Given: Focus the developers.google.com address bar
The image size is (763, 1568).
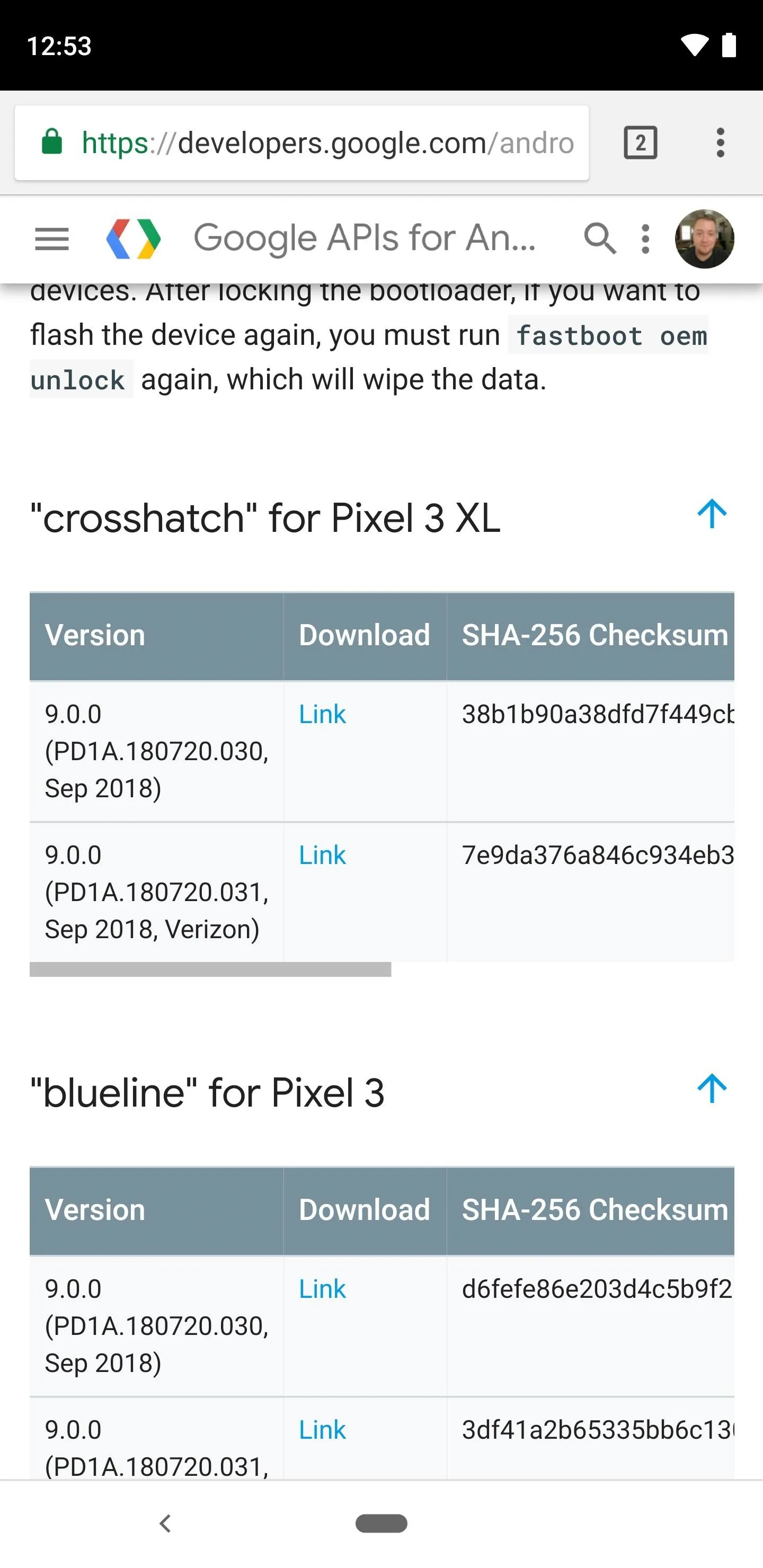Looking at the screenshot, I should pyautogui.click(x=301, y=143).
